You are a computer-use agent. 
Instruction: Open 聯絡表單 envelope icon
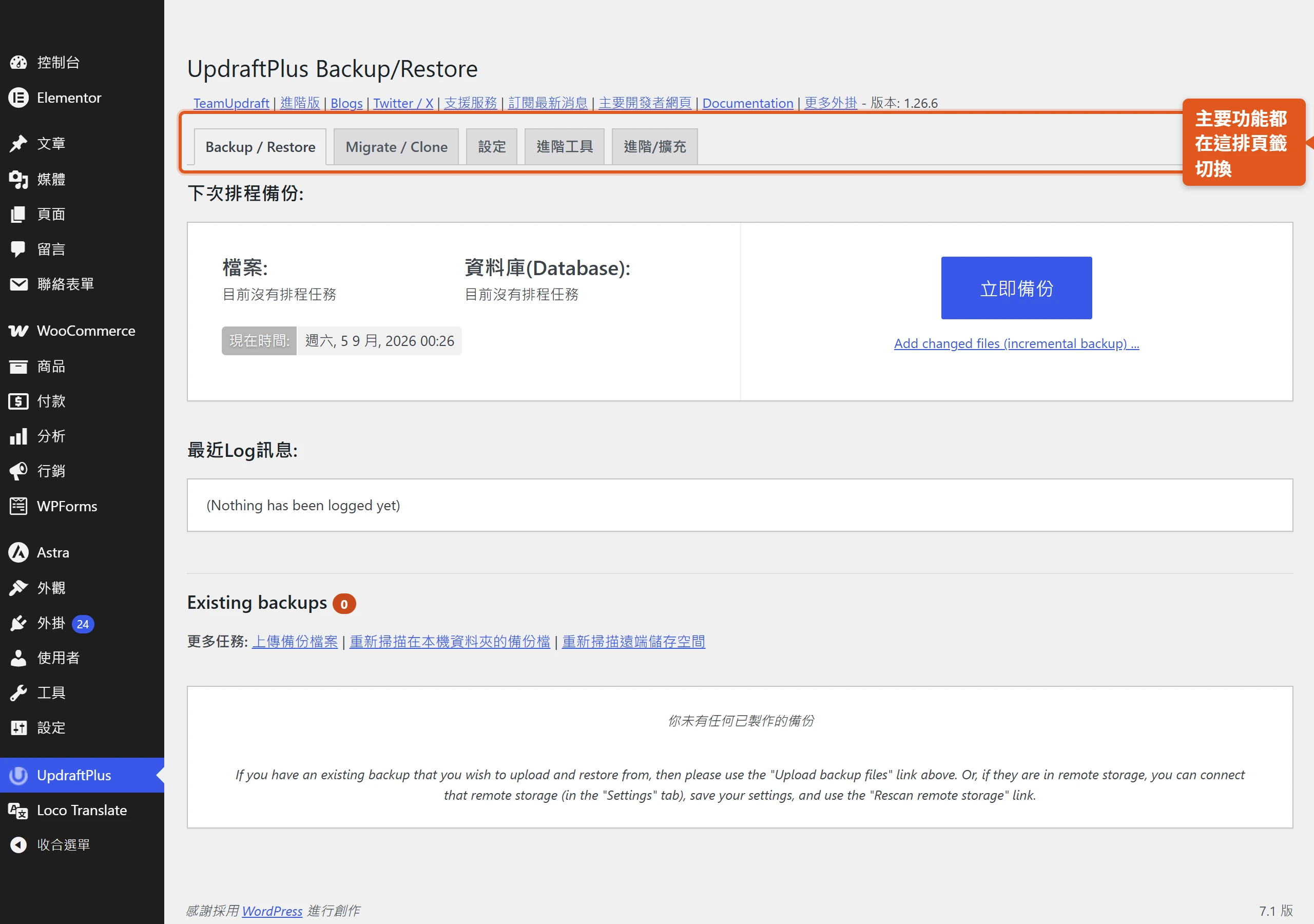[18, 284]
